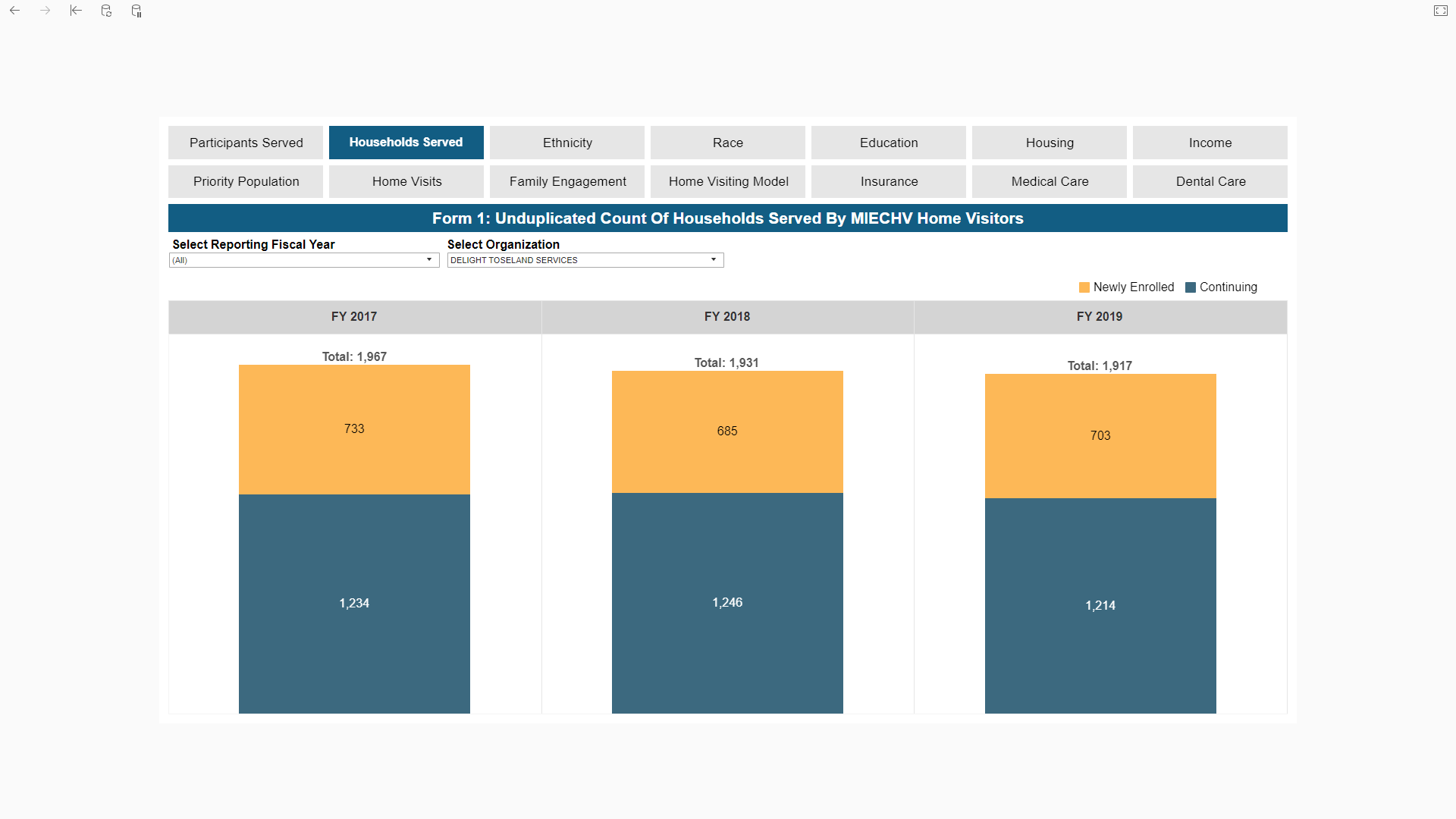Screen dimensions: 1456x819
Task: Click the Revert to start icon
Action: (x=76, y=11)
